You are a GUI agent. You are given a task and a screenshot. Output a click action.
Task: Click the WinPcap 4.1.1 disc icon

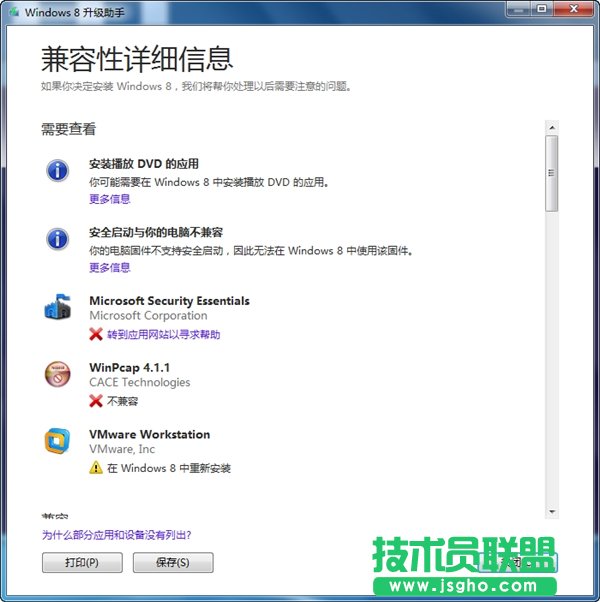(x=58, y=374)
